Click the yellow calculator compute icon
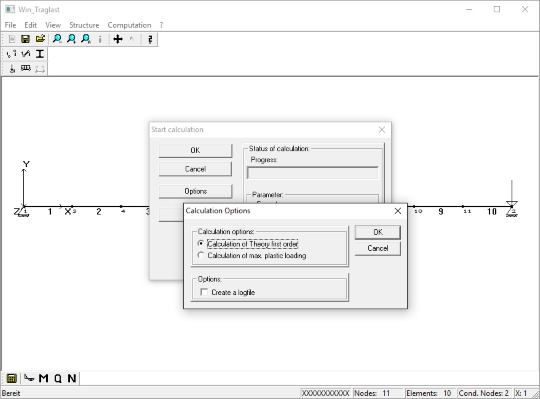The height and width of the screenshot is (399, 540). tap(12, 378)
